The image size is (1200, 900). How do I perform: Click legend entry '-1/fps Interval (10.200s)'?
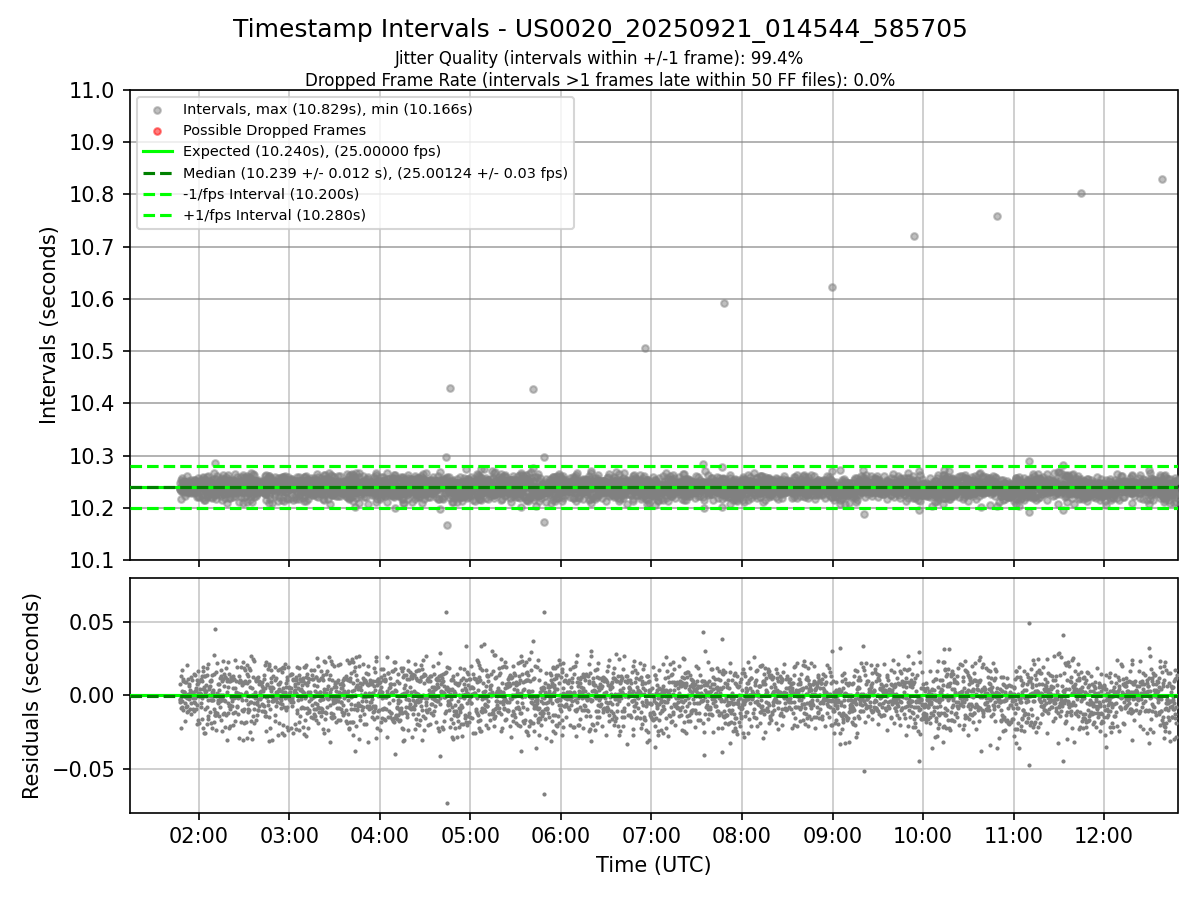271,194
